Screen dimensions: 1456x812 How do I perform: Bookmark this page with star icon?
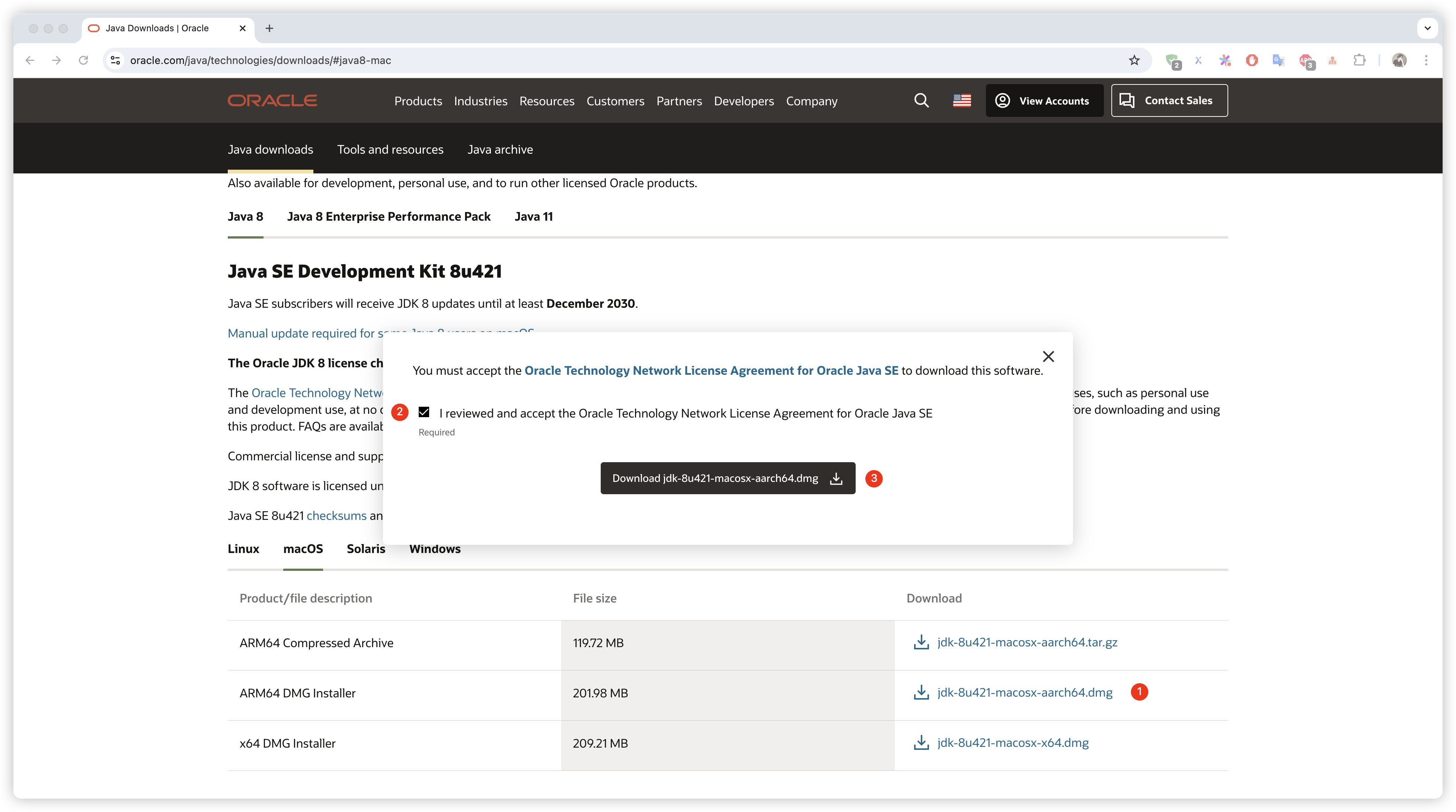[x=1134, y=60]
